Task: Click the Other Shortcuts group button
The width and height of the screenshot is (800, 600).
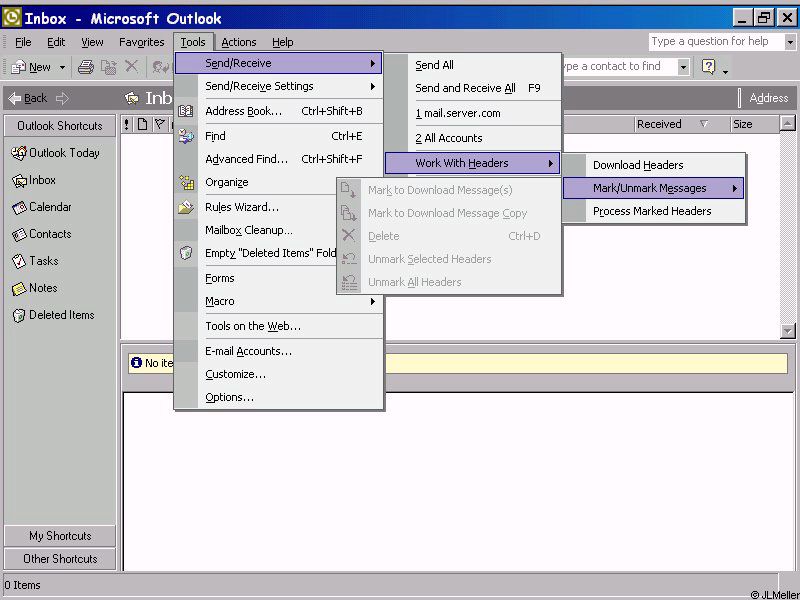Action: click(60, 559)
